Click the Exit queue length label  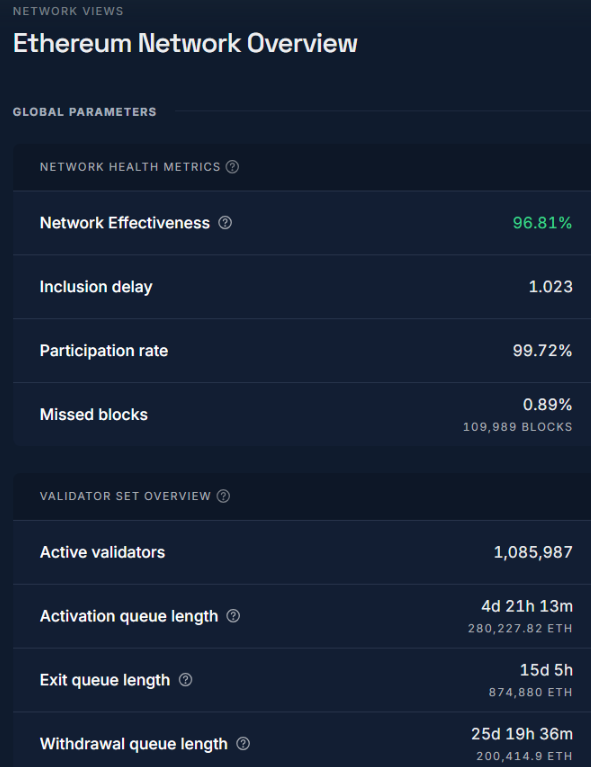(105, 680)
